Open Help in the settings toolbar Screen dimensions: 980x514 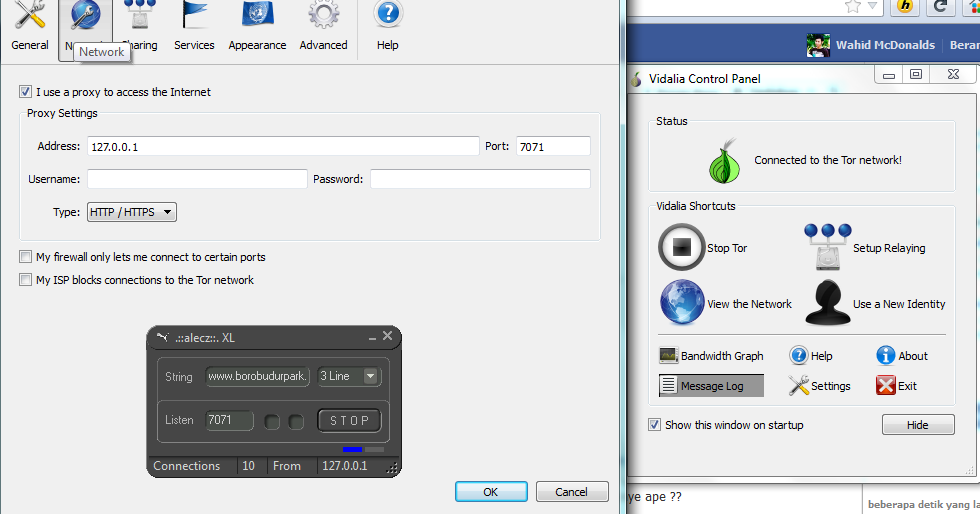click(388, 26)
